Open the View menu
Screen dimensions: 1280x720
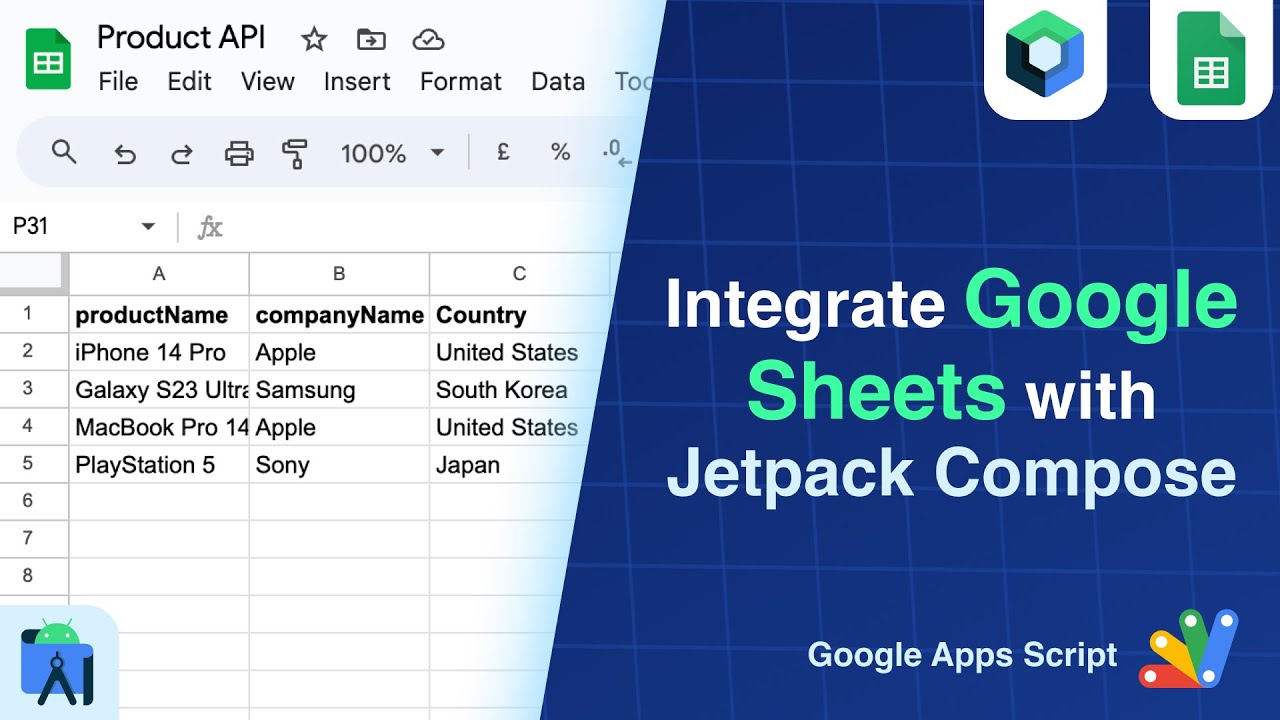(268, 82)
